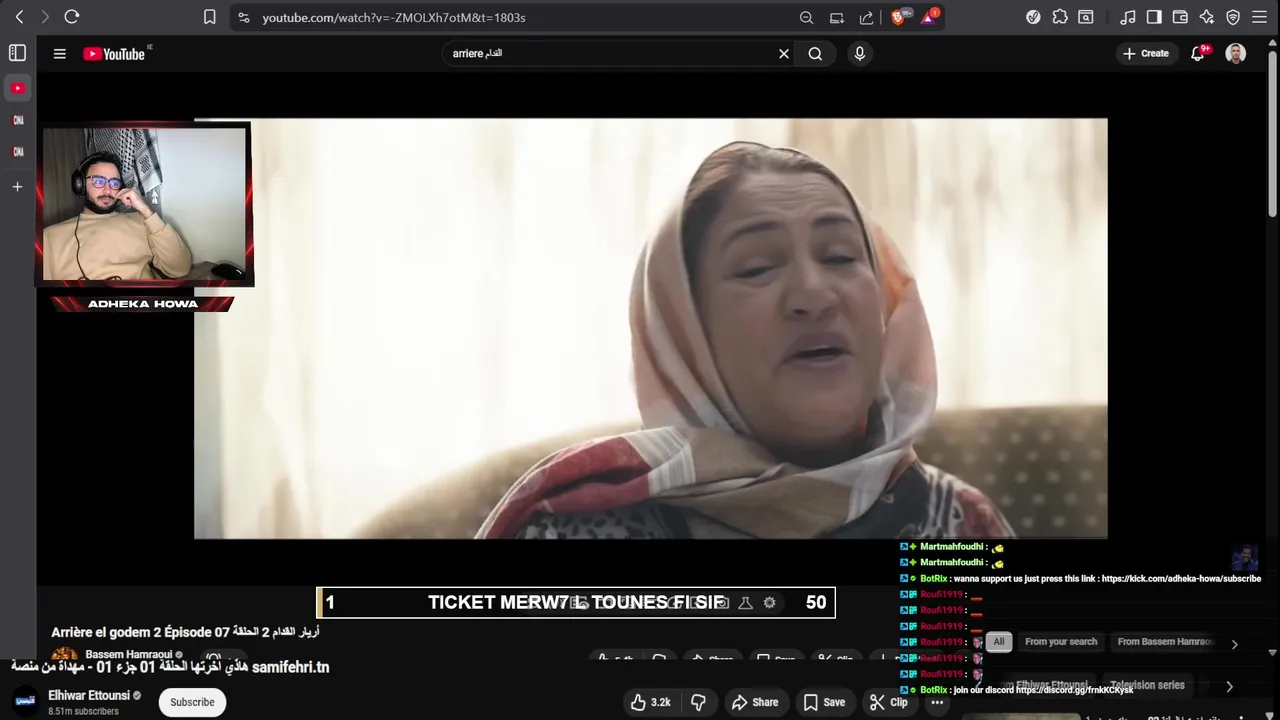Open site settings icon beside the URL
1280x720 pixels.
[244, 17]
